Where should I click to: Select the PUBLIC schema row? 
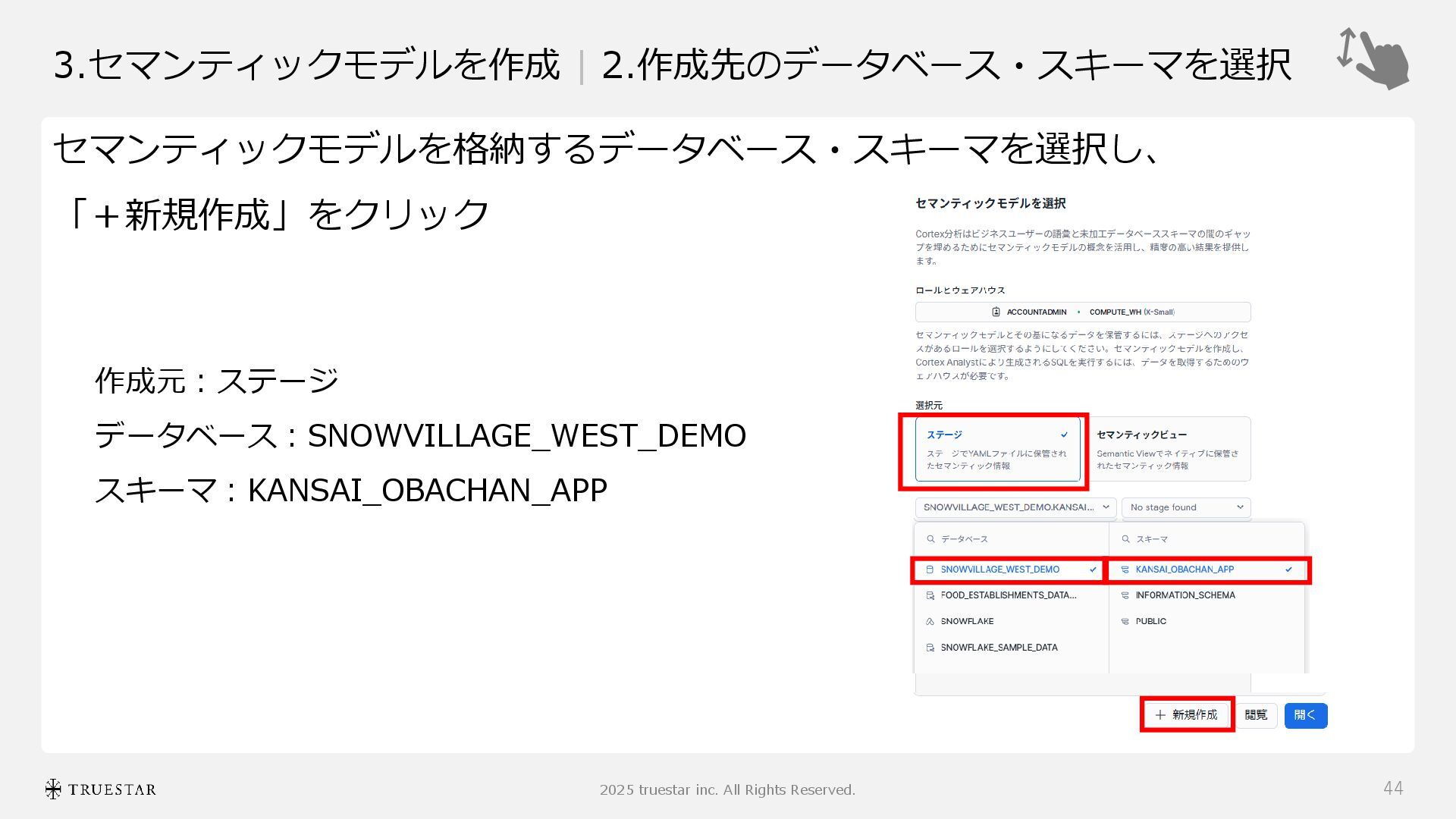point(1207,621)
